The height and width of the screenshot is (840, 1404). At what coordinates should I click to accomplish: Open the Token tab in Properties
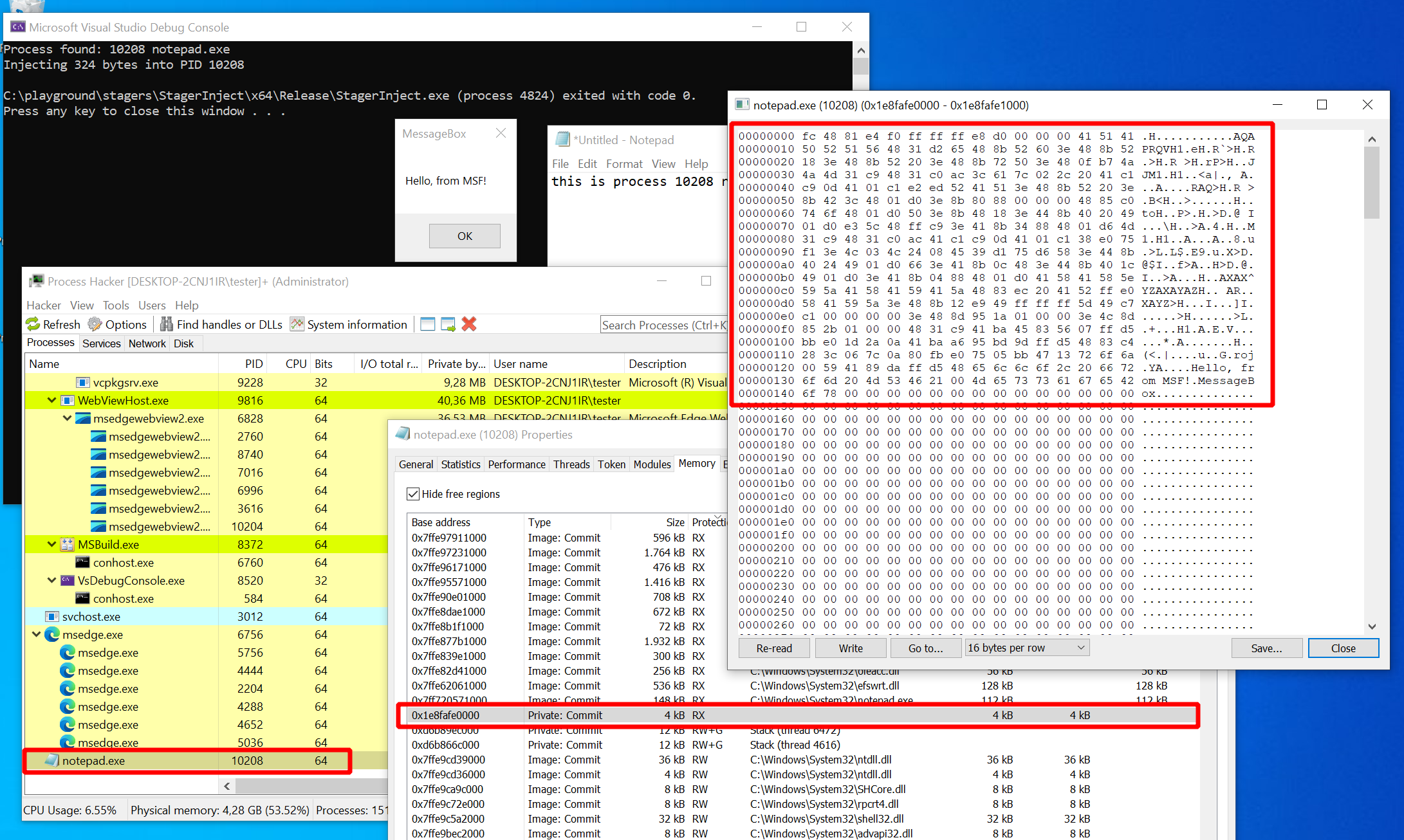coord(611,464)
